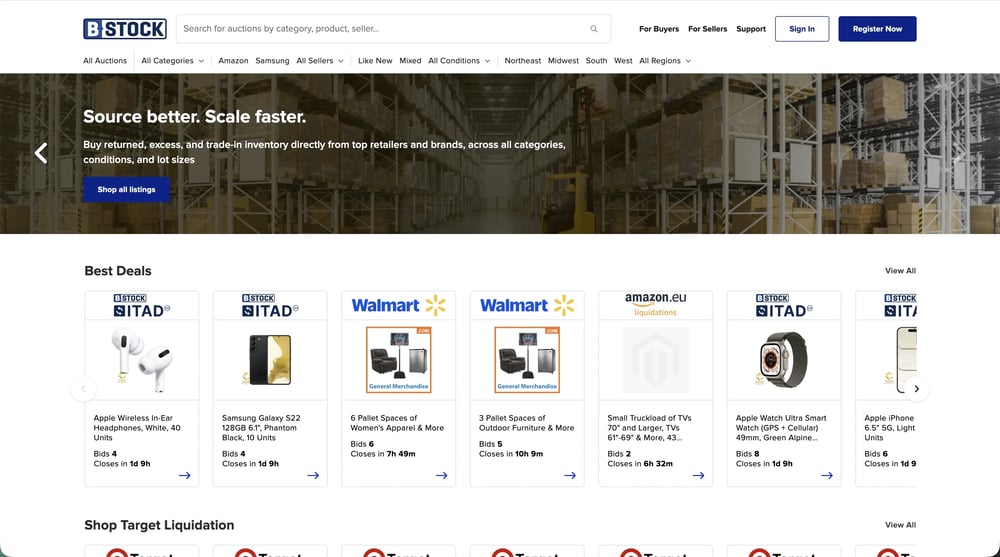The width and height of the screenshot is (1000, 557).
Task: Click the ITAD logo on the Apple Watch card
Action: click(x=784, y=306)
